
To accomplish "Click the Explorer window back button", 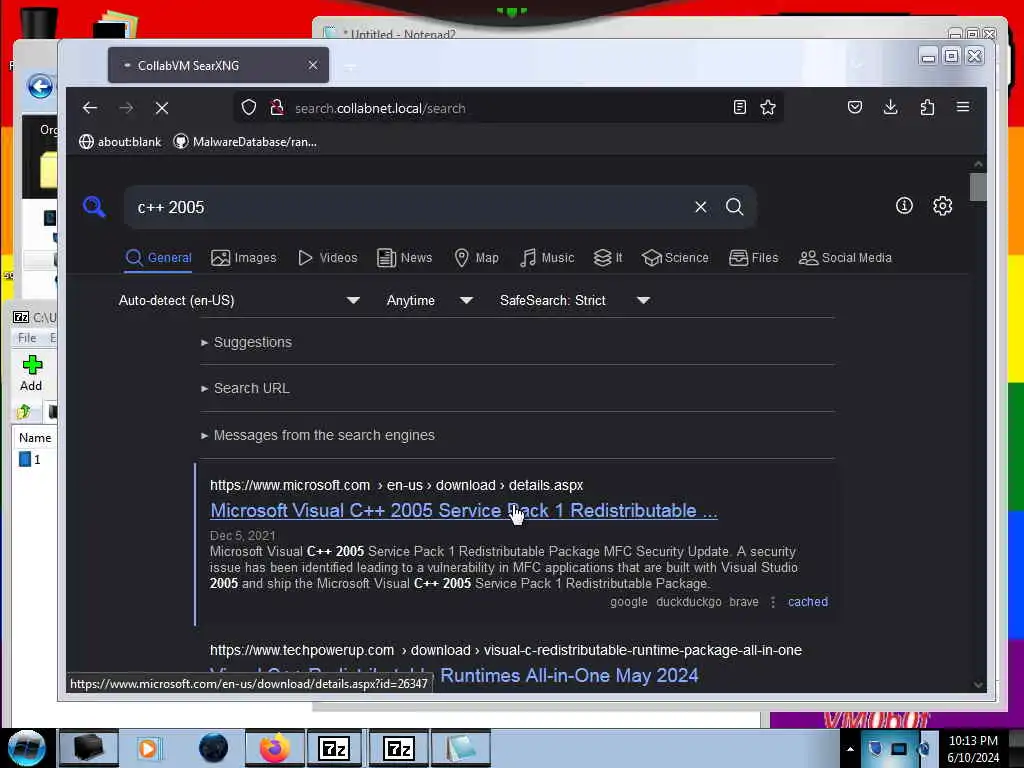I will coord(40,86).
